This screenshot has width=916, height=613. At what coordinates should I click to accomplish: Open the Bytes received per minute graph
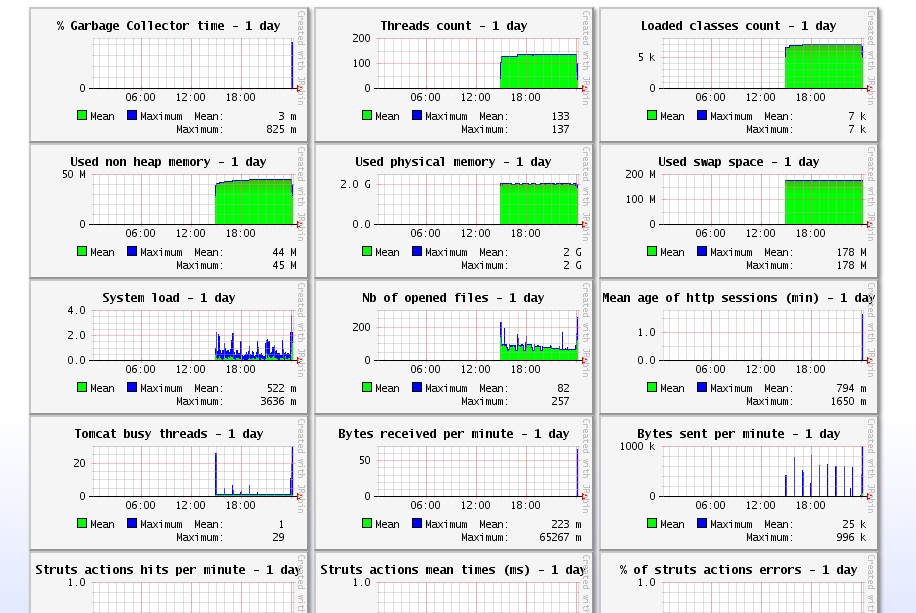[454, 483]
